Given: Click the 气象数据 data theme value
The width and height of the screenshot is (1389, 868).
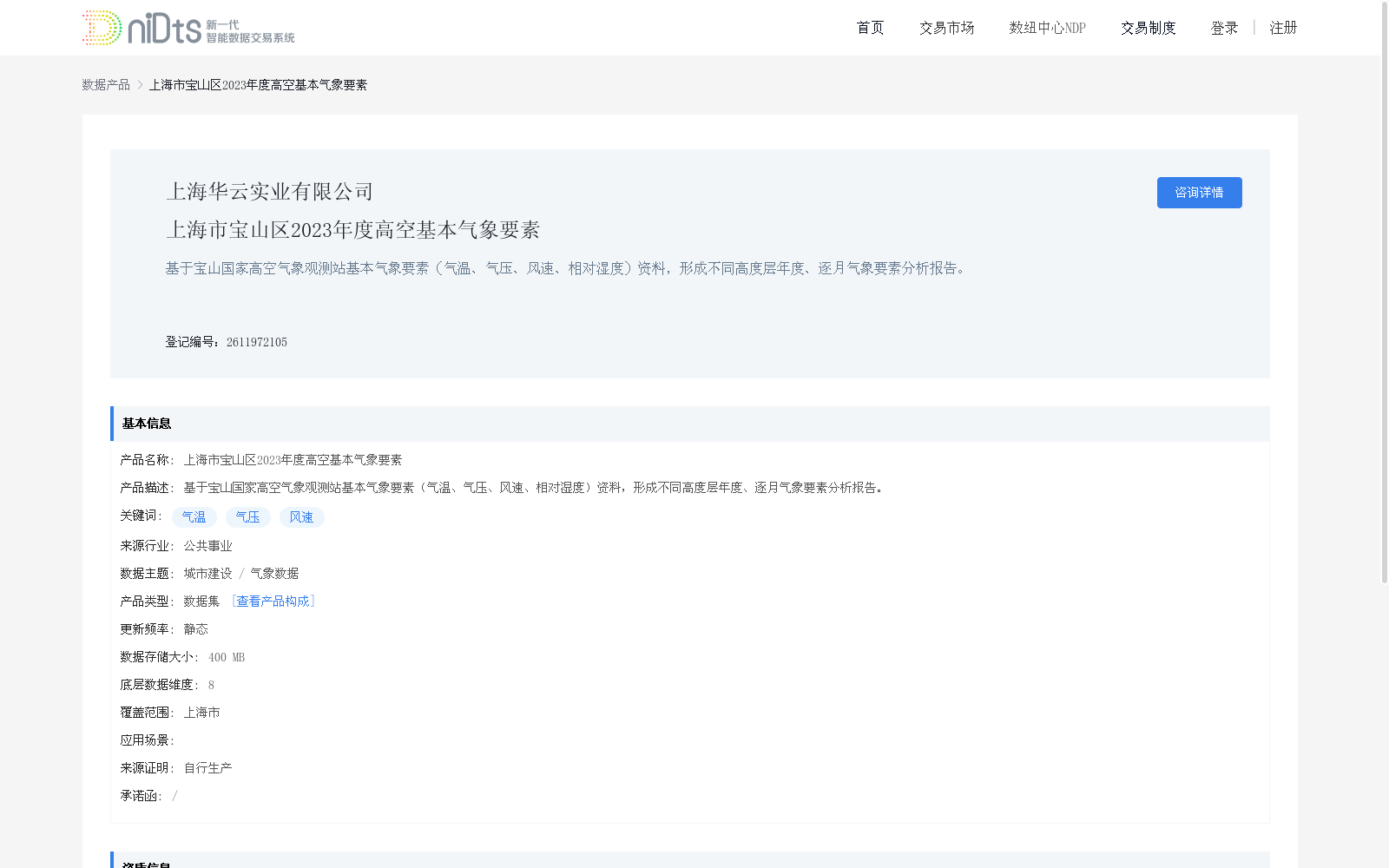Looking at the screenshot, I should click(274, 574).
